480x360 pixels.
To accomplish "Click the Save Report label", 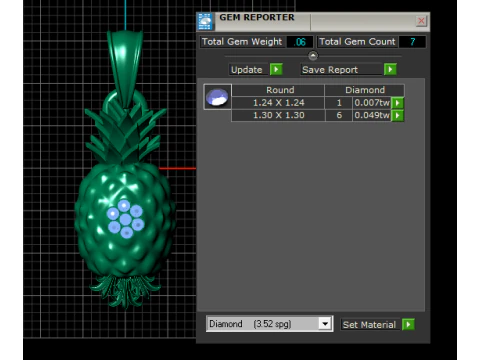I will (x=341, y=70).
